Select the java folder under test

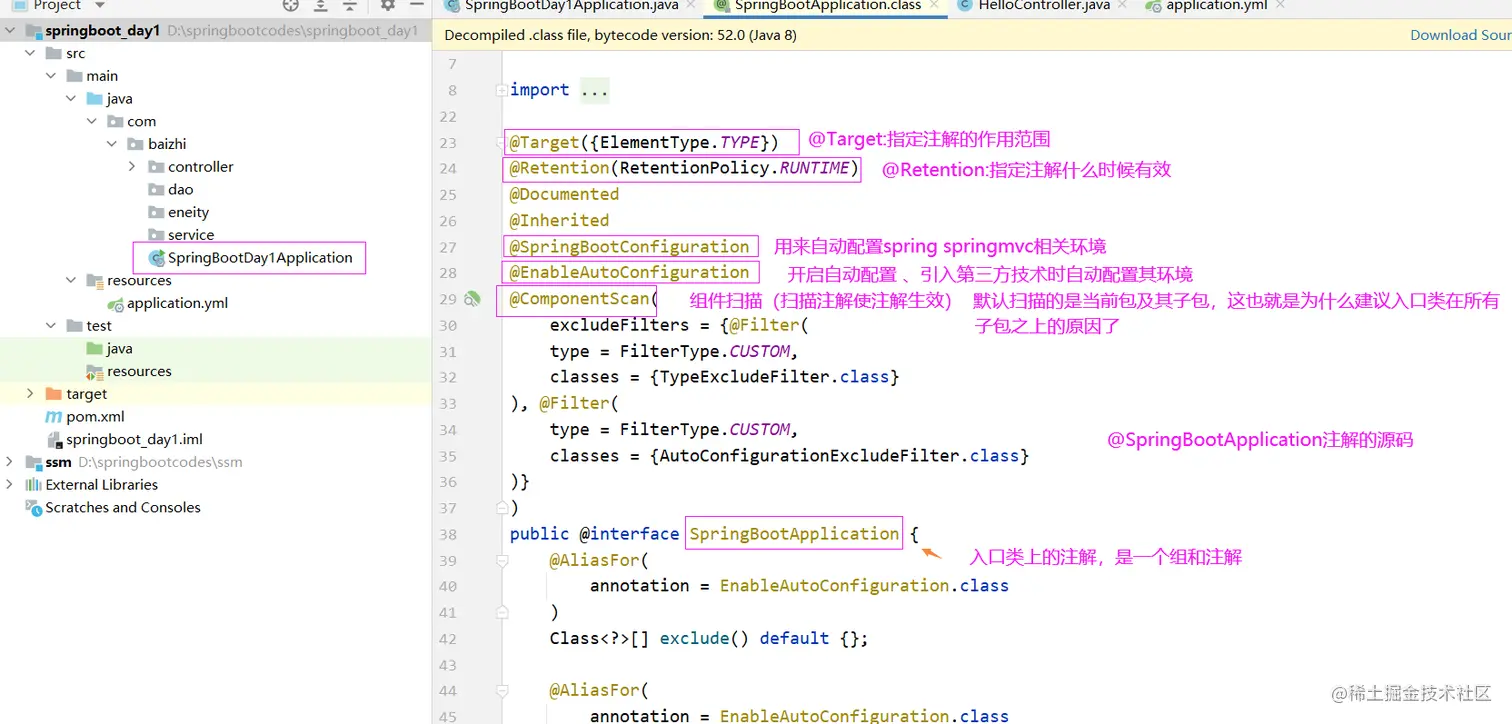pos(120,349)
